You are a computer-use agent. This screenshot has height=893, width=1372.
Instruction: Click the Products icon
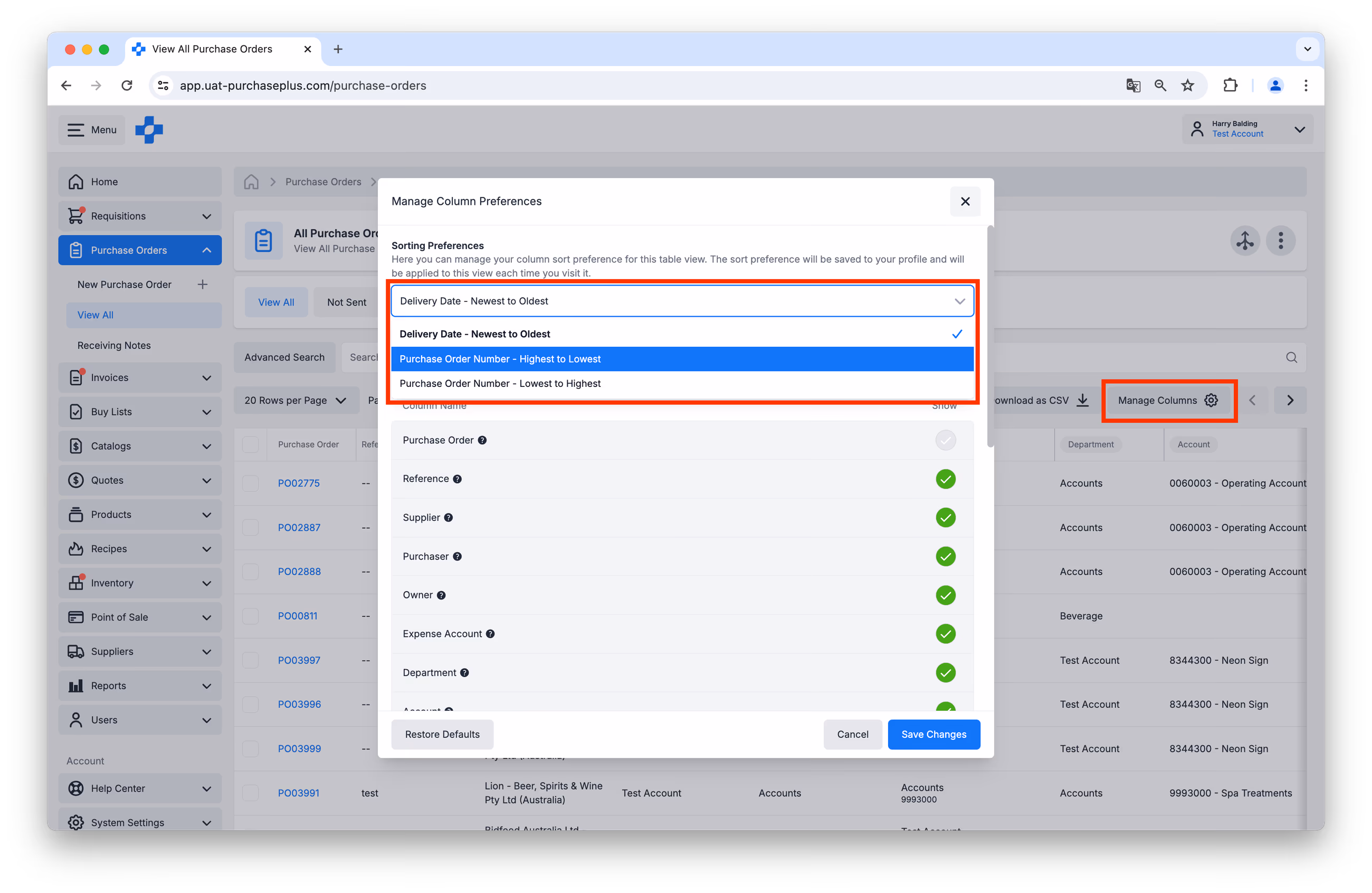[x=75, y=514]
